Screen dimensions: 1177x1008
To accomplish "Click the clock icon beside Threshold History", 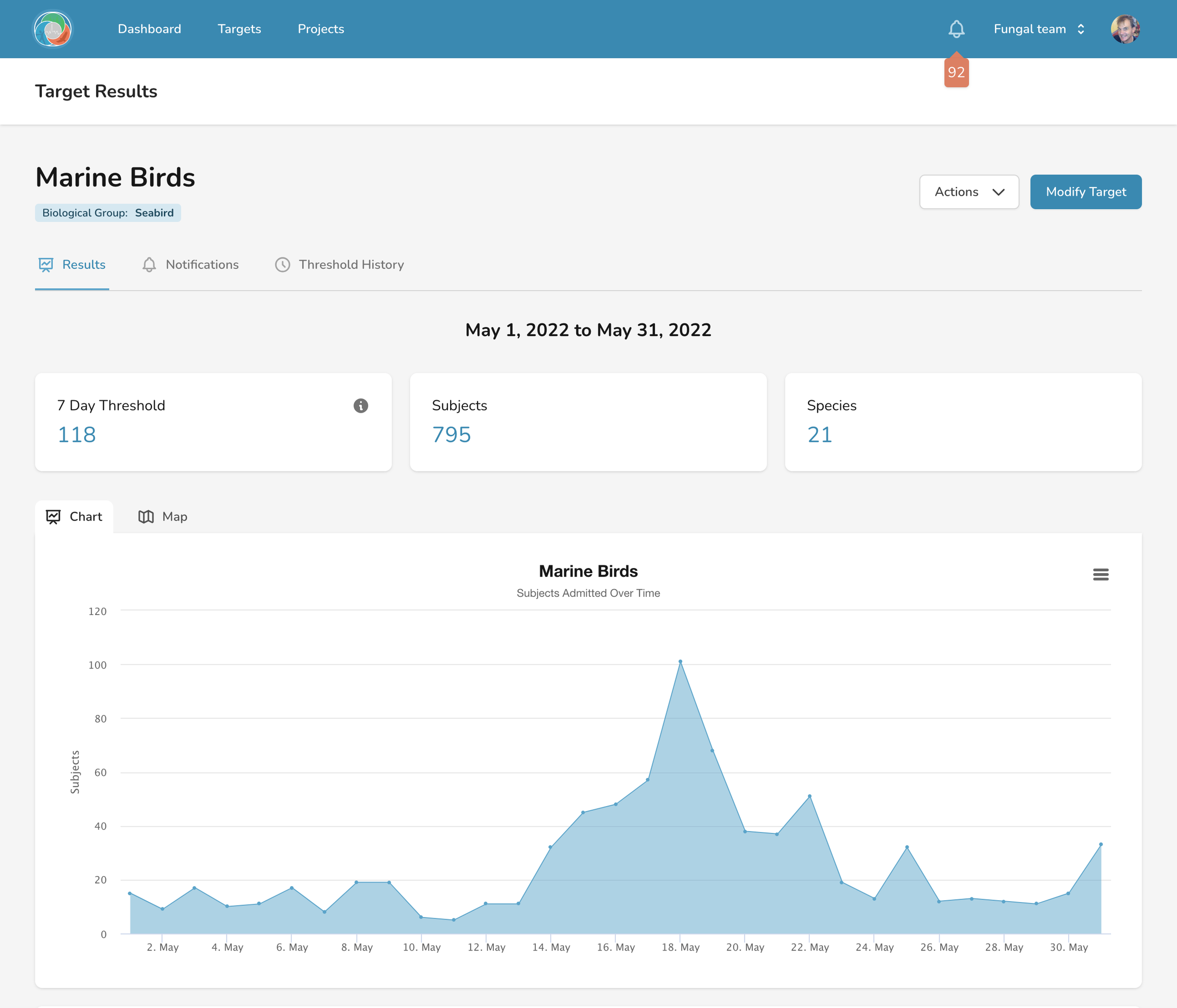I will [282, 264].
